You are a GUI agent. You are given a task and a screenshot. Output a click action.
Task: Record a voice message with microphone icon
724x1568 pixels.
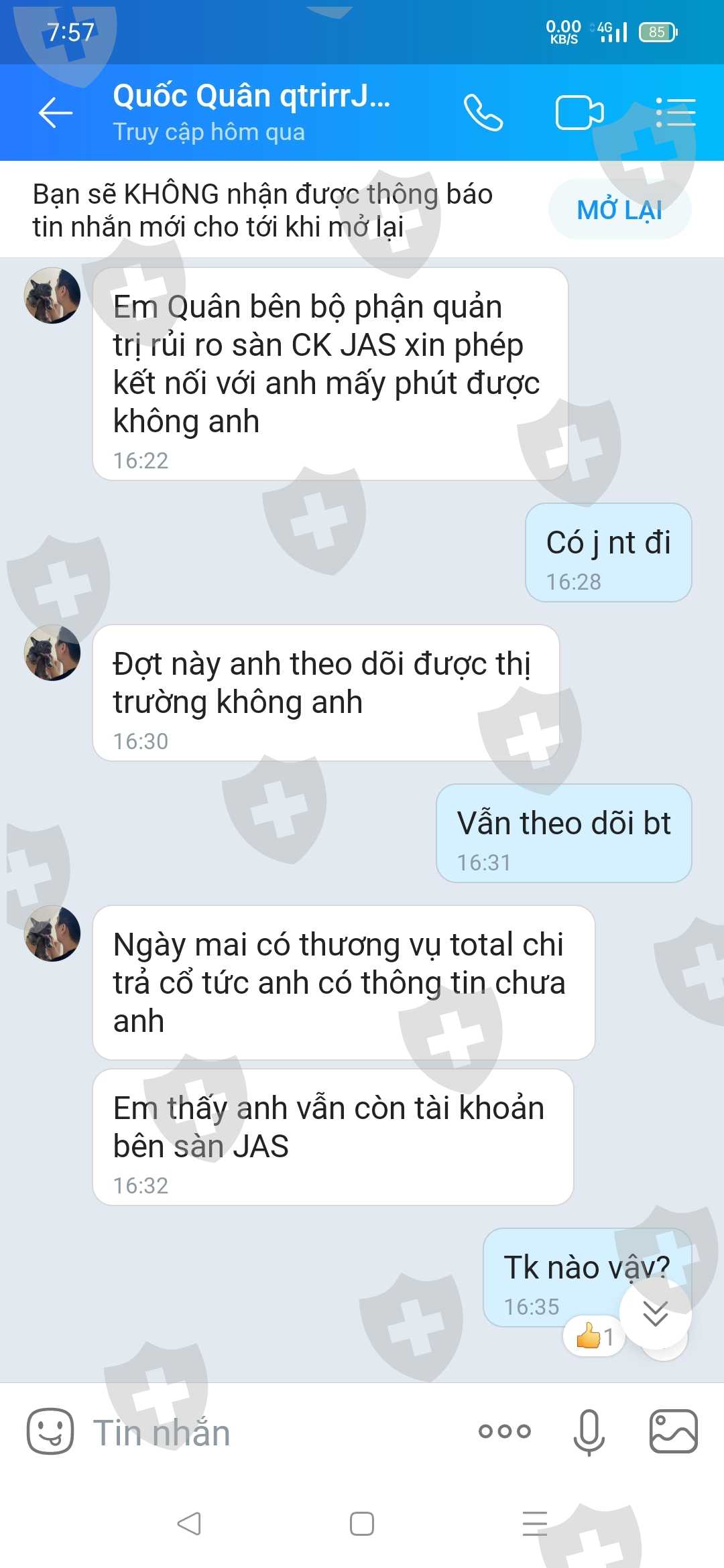[x=589, y=1432]
